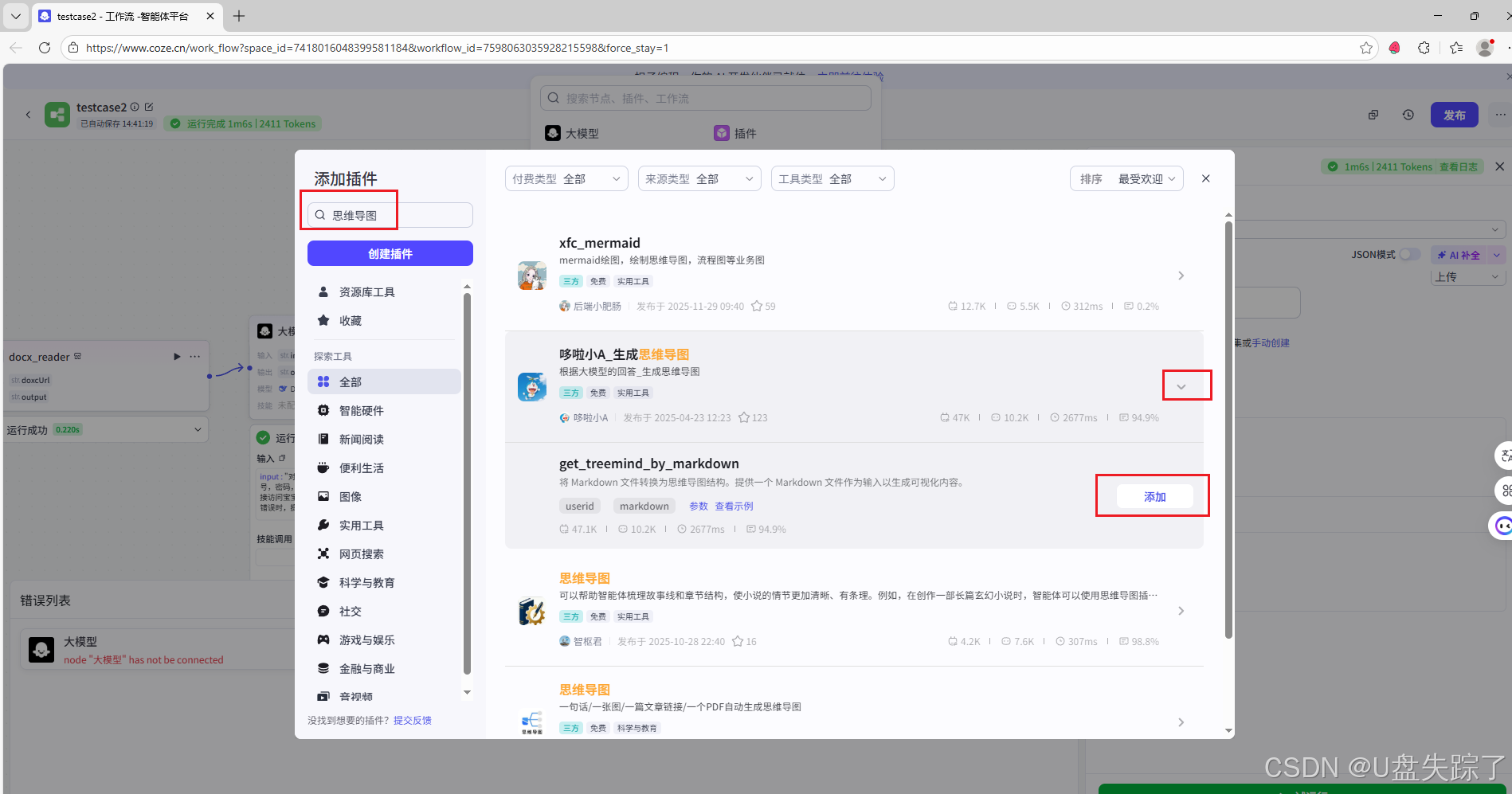
Task: Select the 智能硬件 category
Action: click(384, 410)
